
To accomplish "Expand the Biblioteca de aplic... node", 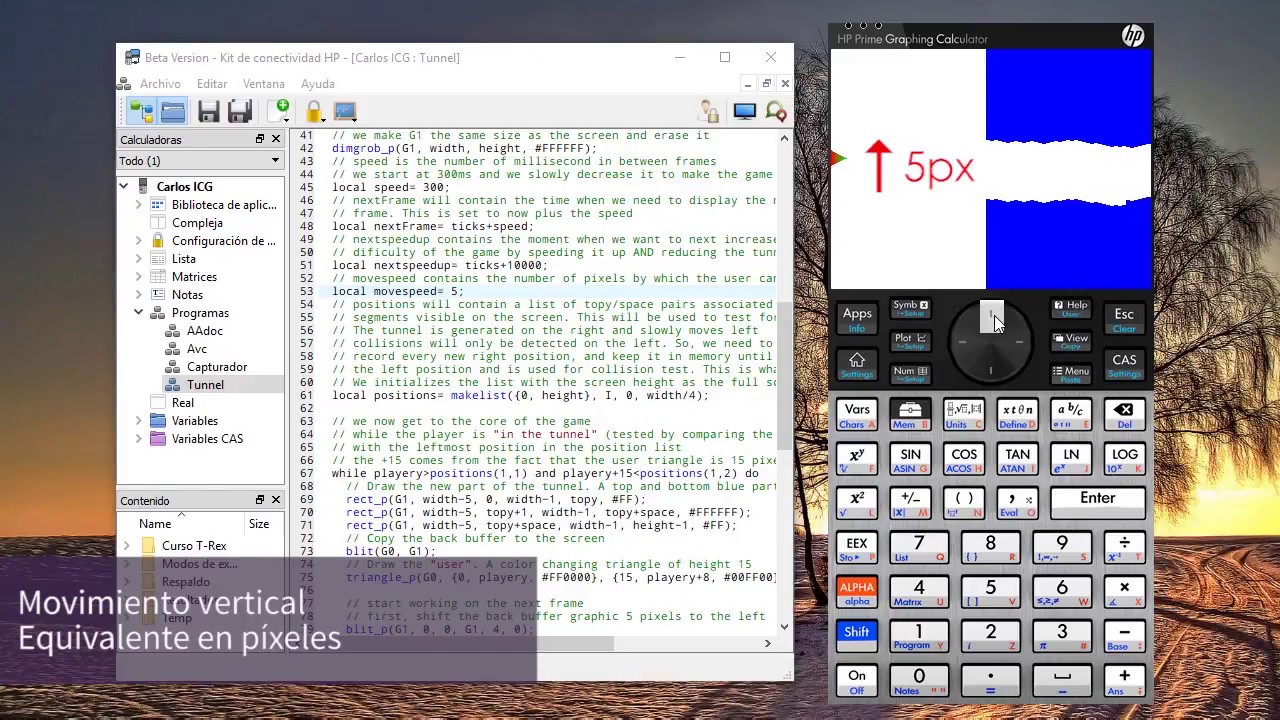I will tap(139, 205).
